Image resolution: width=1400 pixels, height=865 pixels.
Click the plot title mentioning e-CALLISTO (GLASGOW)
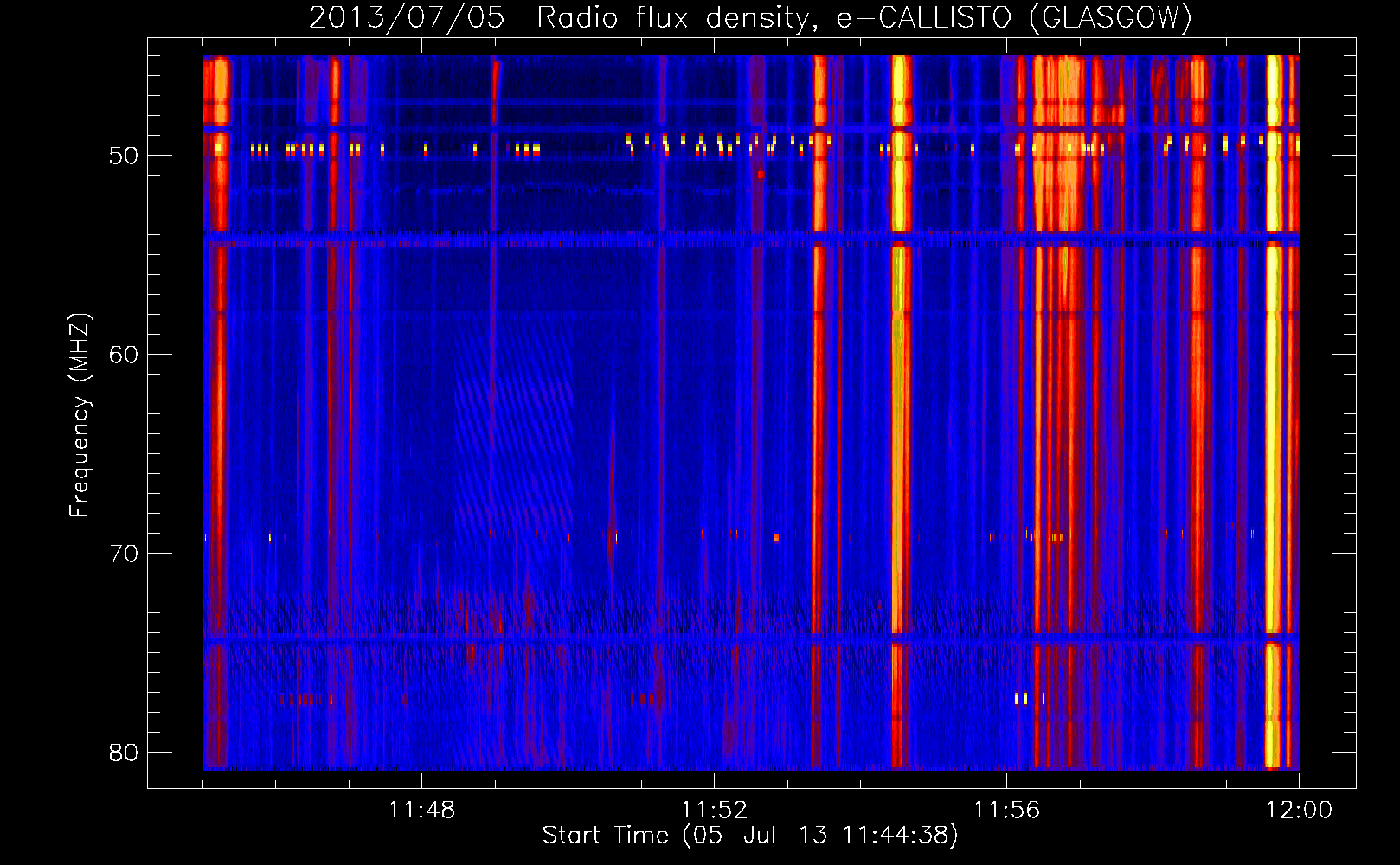[x=751, y=17]
